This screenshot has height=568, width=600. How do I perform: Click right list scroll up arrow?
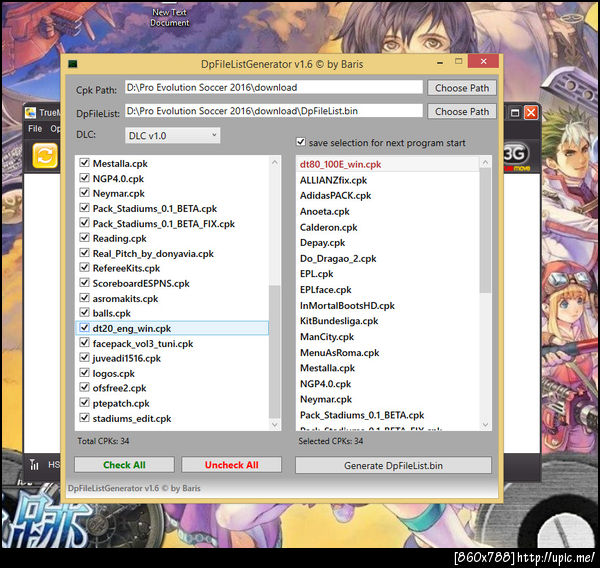485,163
